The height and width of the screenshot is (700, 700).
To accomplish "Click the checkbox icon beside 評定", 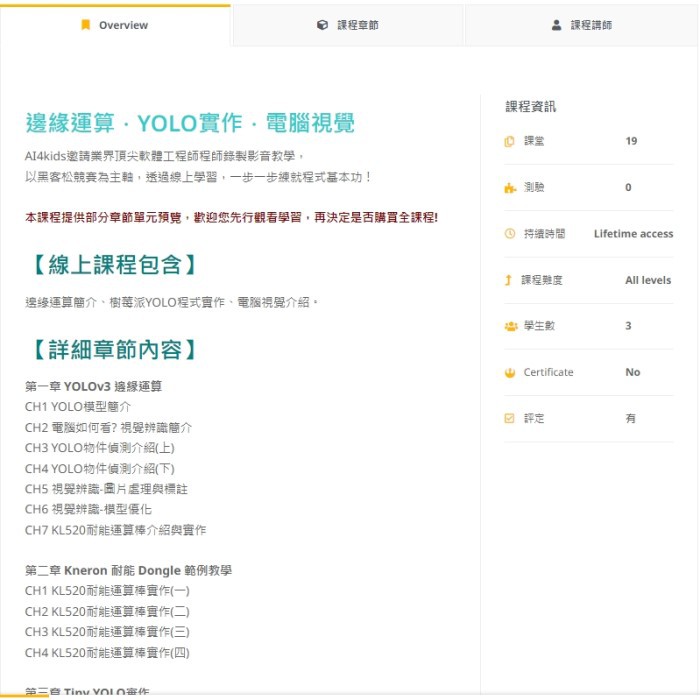I will coord(510,418).
